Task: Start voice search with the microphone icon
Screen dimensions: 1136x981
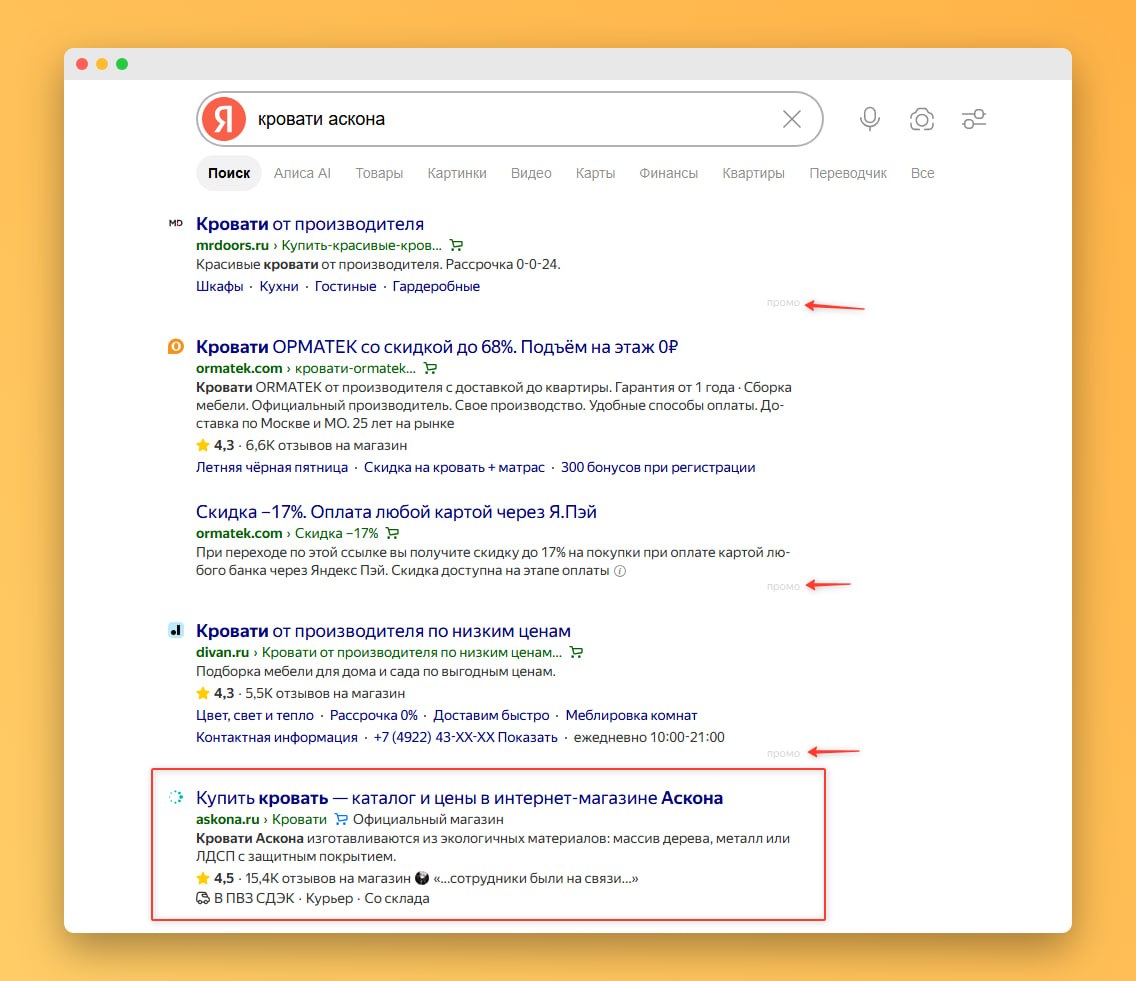Action: (870, 119)
